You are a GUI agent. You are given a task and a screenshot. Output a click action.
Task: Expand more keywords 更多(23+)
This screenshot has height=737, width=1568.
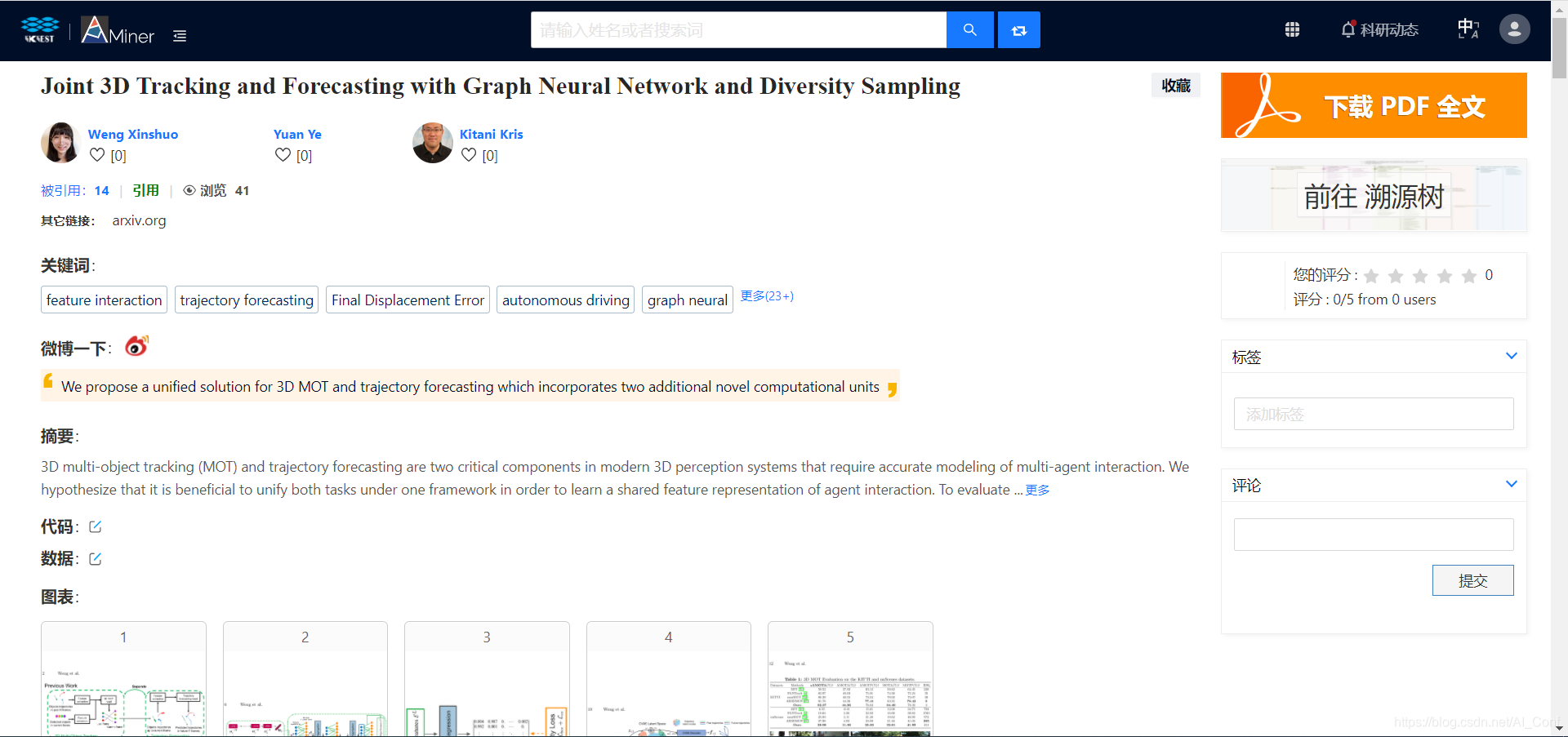[767, 296]
